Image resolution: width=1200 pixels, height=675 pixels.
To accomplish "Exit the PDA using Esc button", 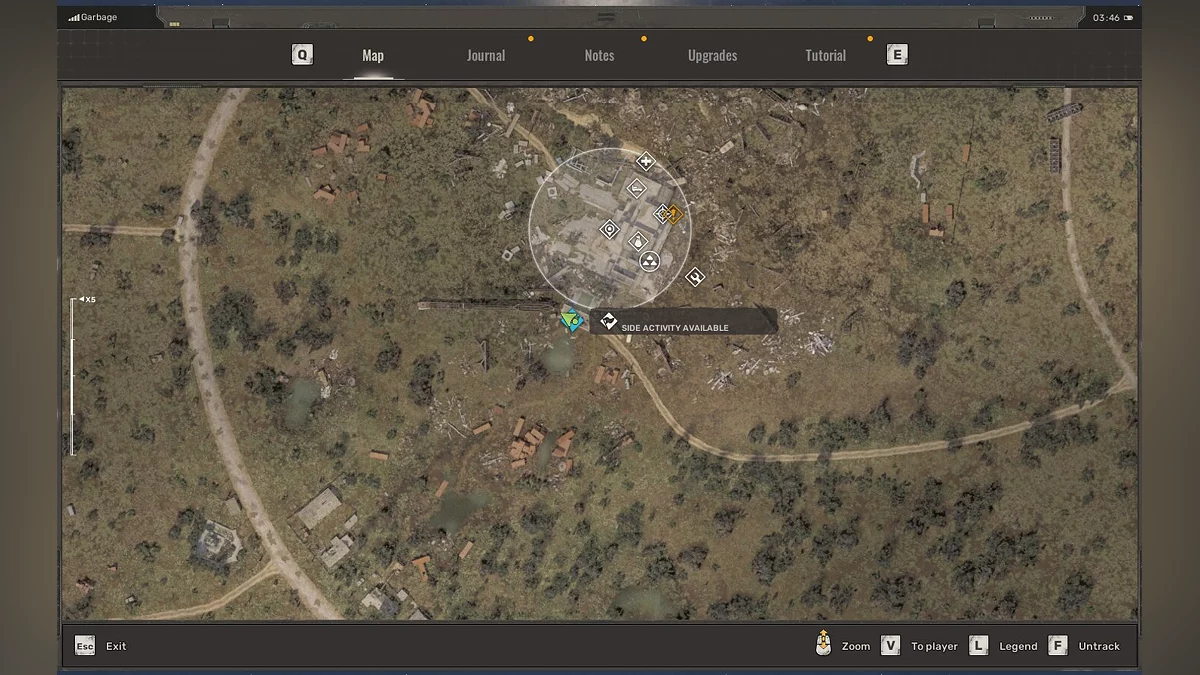I will tap(85, 646).
